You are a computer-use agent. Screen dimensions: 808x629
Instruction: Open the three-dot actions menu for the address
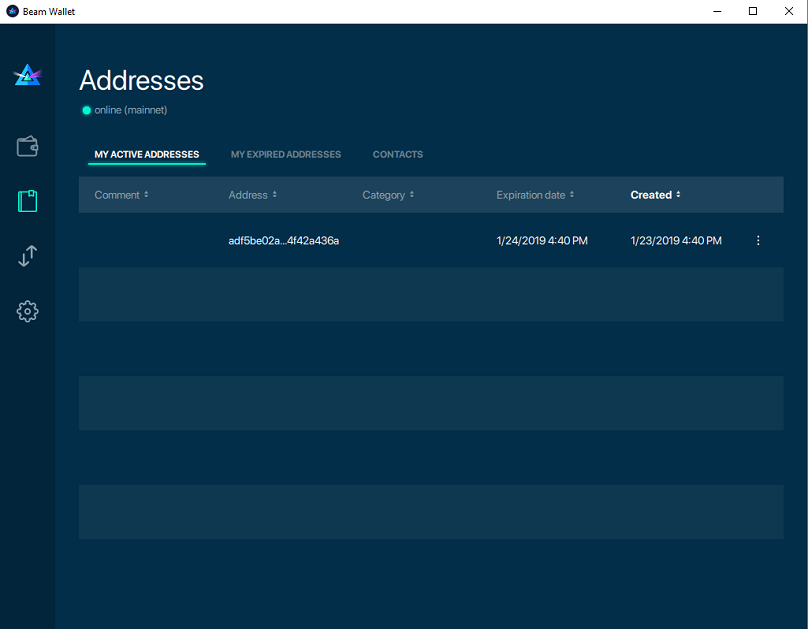click(x=758, y=240)
